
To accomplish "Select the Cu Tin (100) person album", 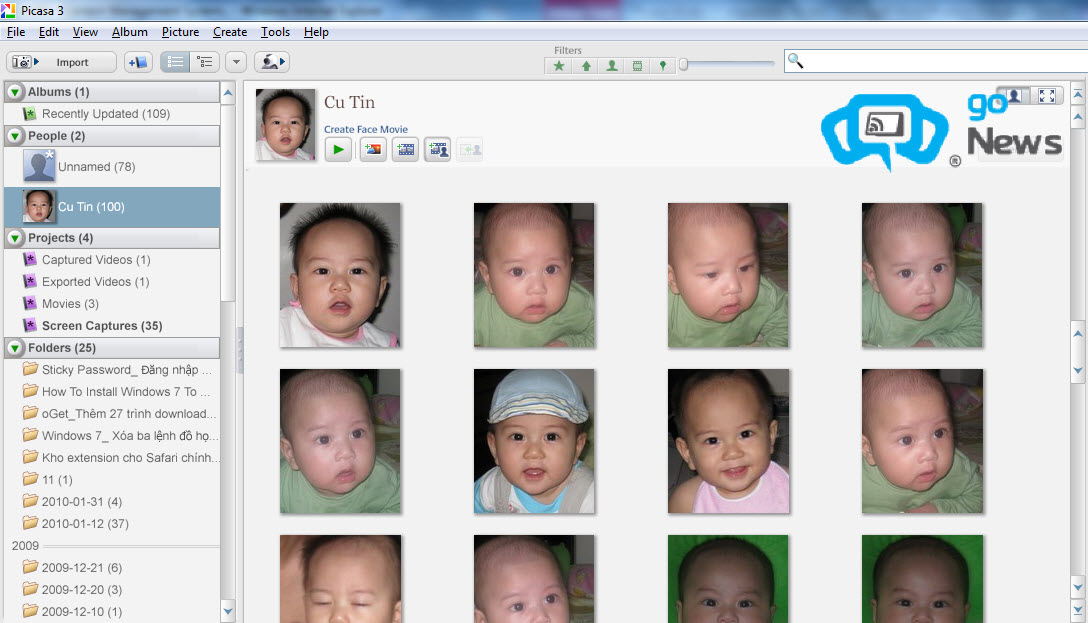I will click(x=112, y=207).
